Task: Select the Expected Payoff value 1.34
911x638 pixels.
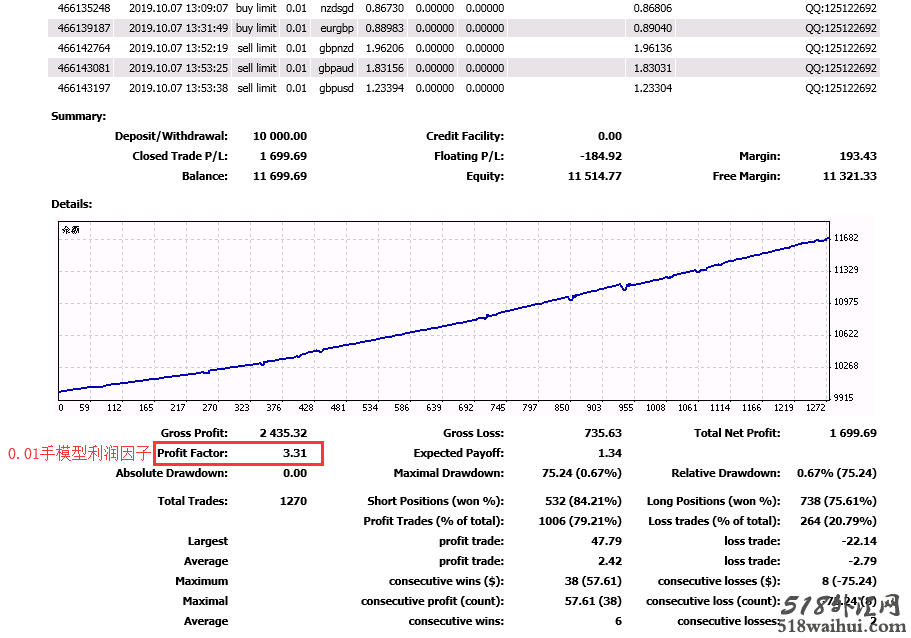Action: pos(610,453)
